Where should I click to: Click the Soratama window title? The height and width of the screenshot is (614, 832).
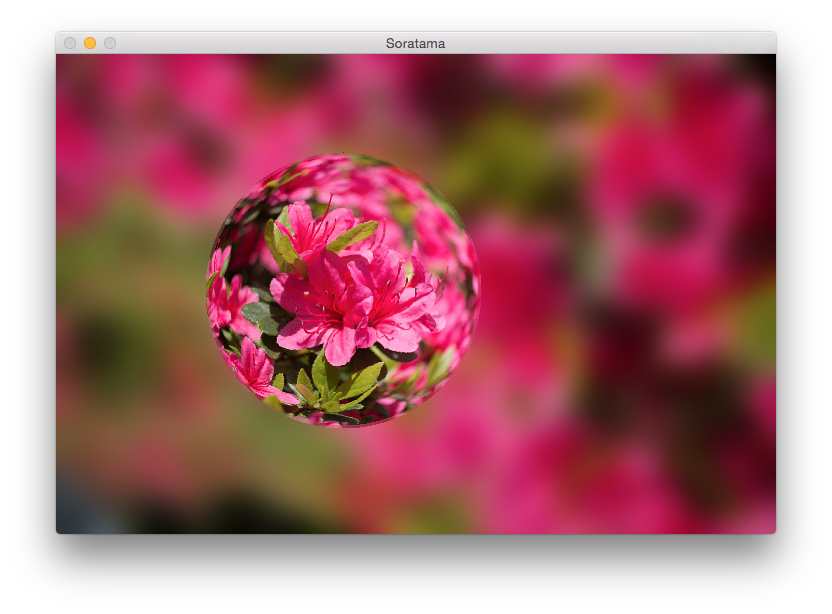click(415, 44)
